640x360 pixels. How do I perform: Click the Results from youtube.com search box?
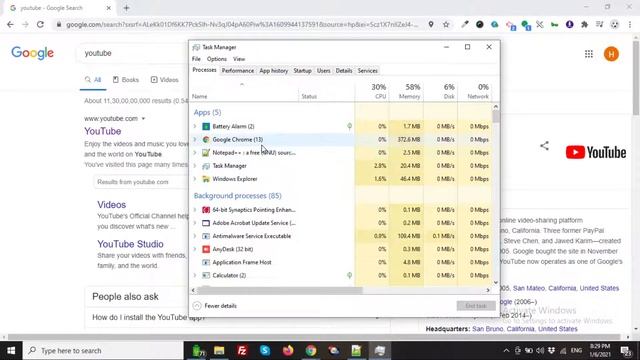(x=140, y=182)
